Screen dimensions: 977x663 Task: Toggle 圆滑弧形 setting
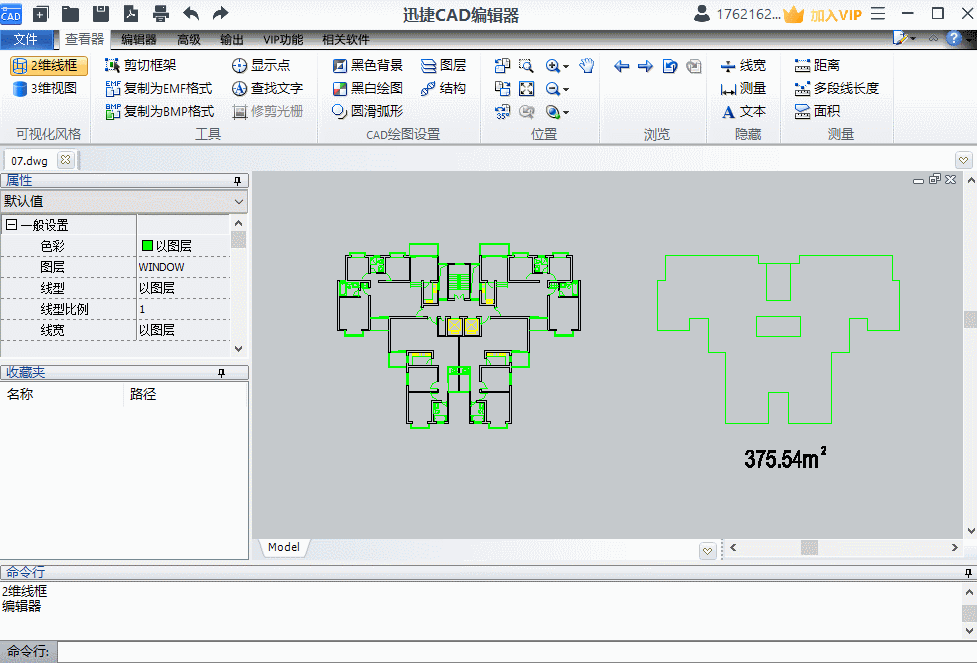(x=368, y=112)
